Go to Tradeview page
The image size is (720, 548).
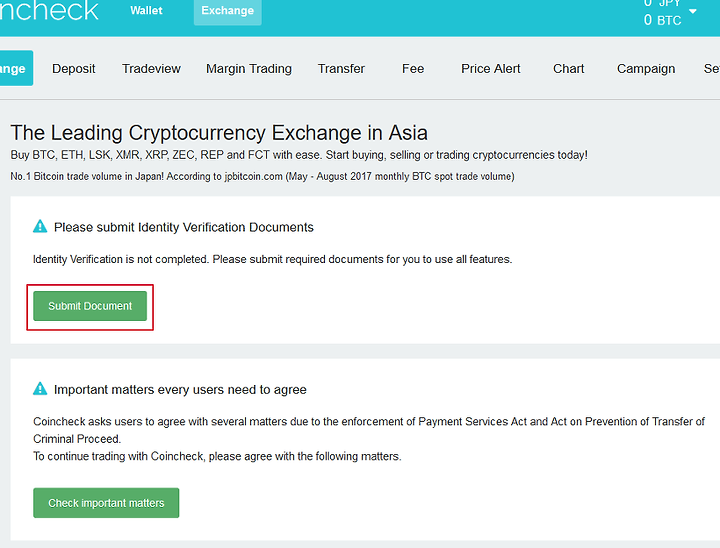(152, 68)
